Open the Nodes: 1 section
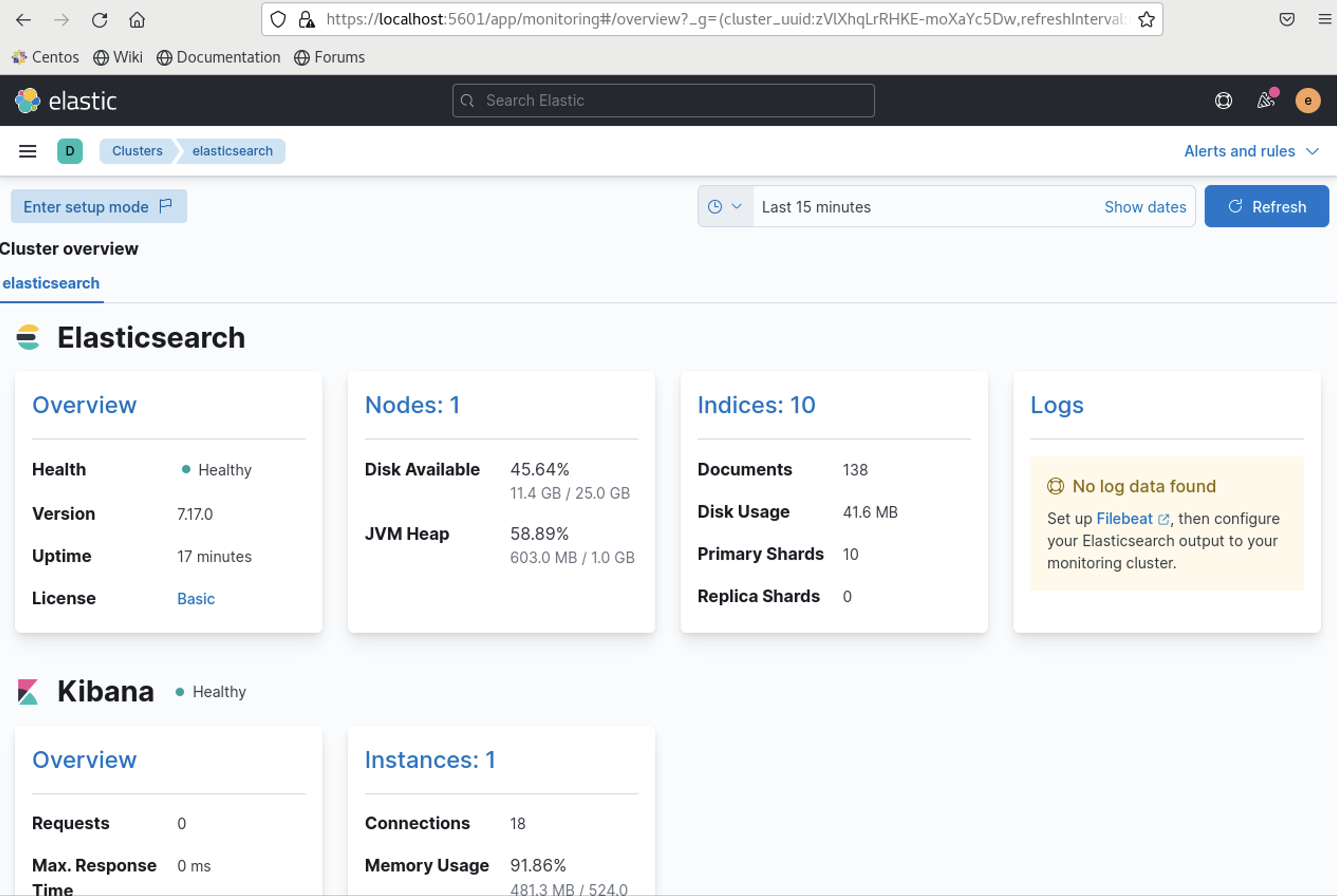This screenshot has width=1337, height=896. (412, 405)
